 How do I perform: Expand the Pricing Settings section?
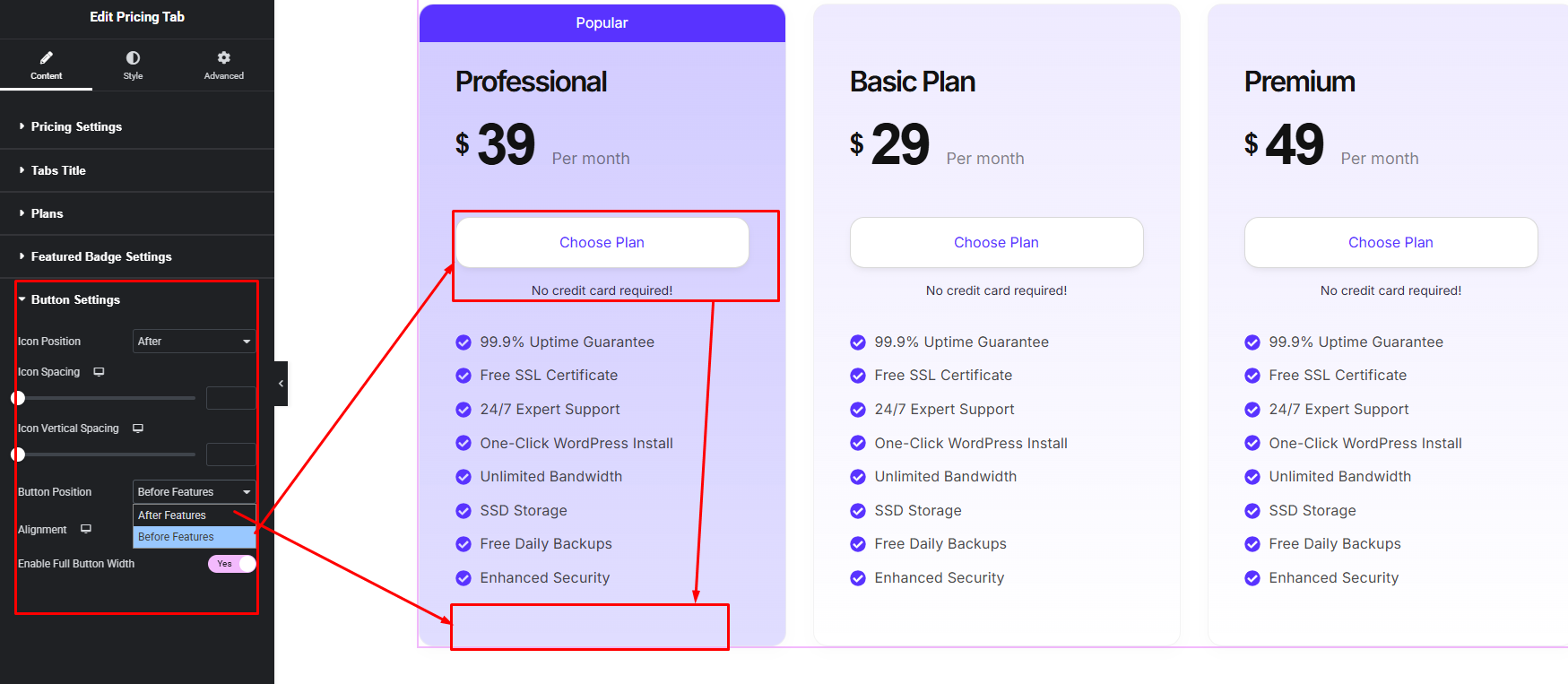(76, 127)
